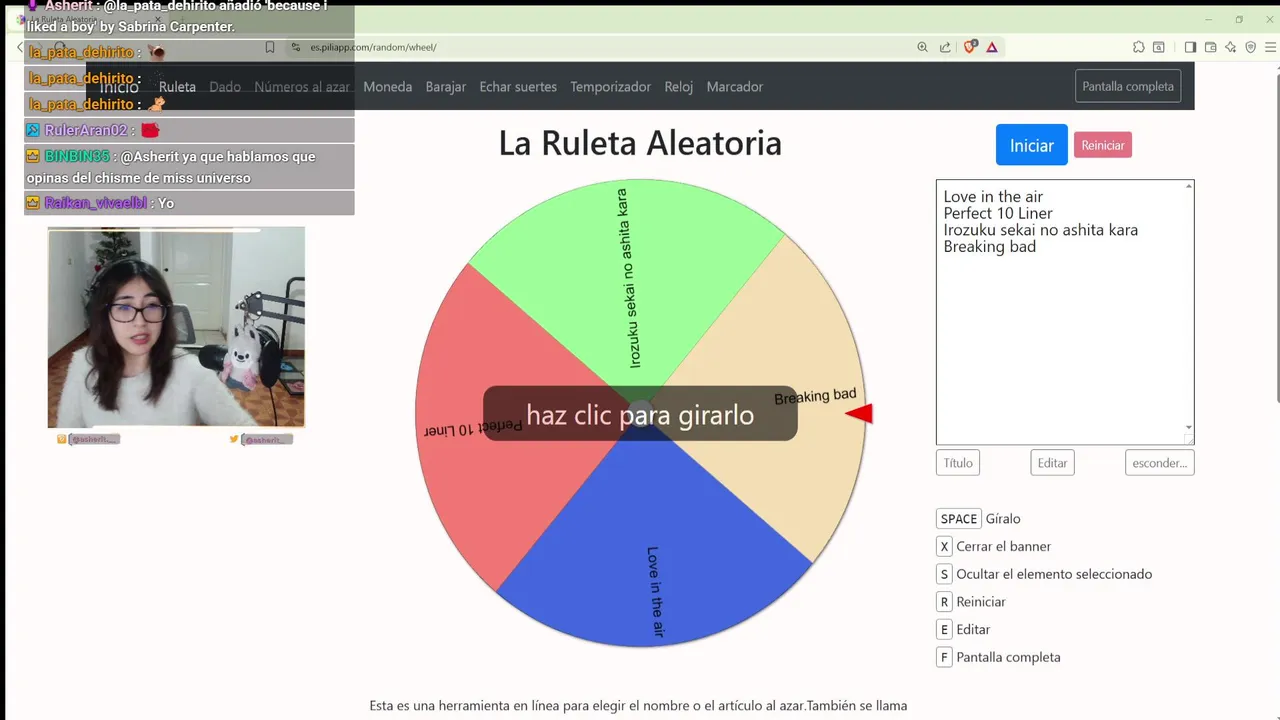Click Raikan_vivaelbl username in chat overlay

pyautogui.click(x=95, y=203)
